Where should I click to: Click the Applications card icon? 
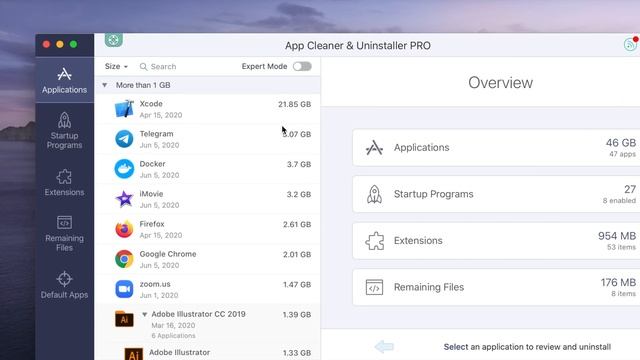point(374,148)
